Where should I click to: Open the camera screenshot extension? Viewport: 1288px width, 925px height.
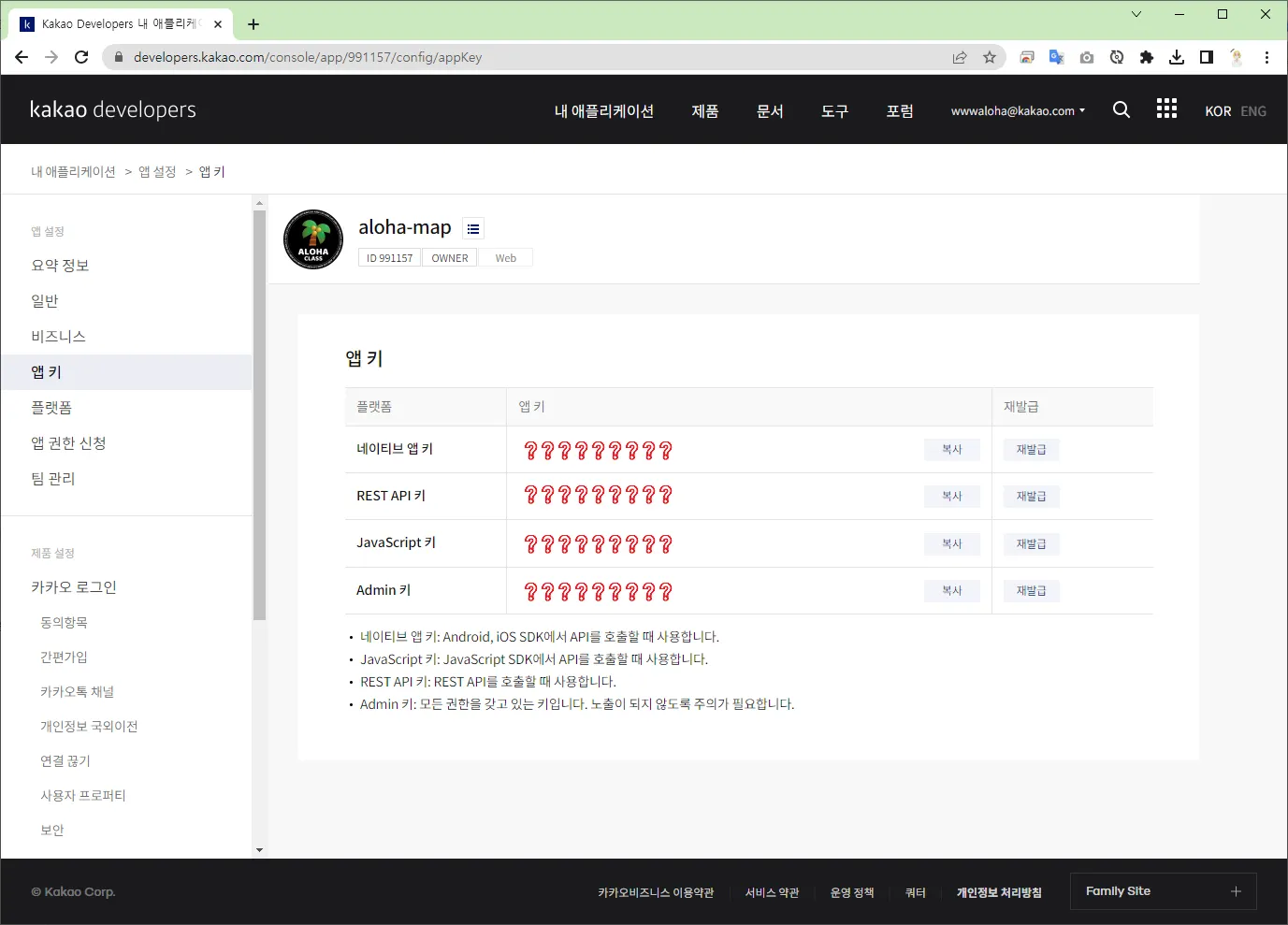coord(1087,57)
